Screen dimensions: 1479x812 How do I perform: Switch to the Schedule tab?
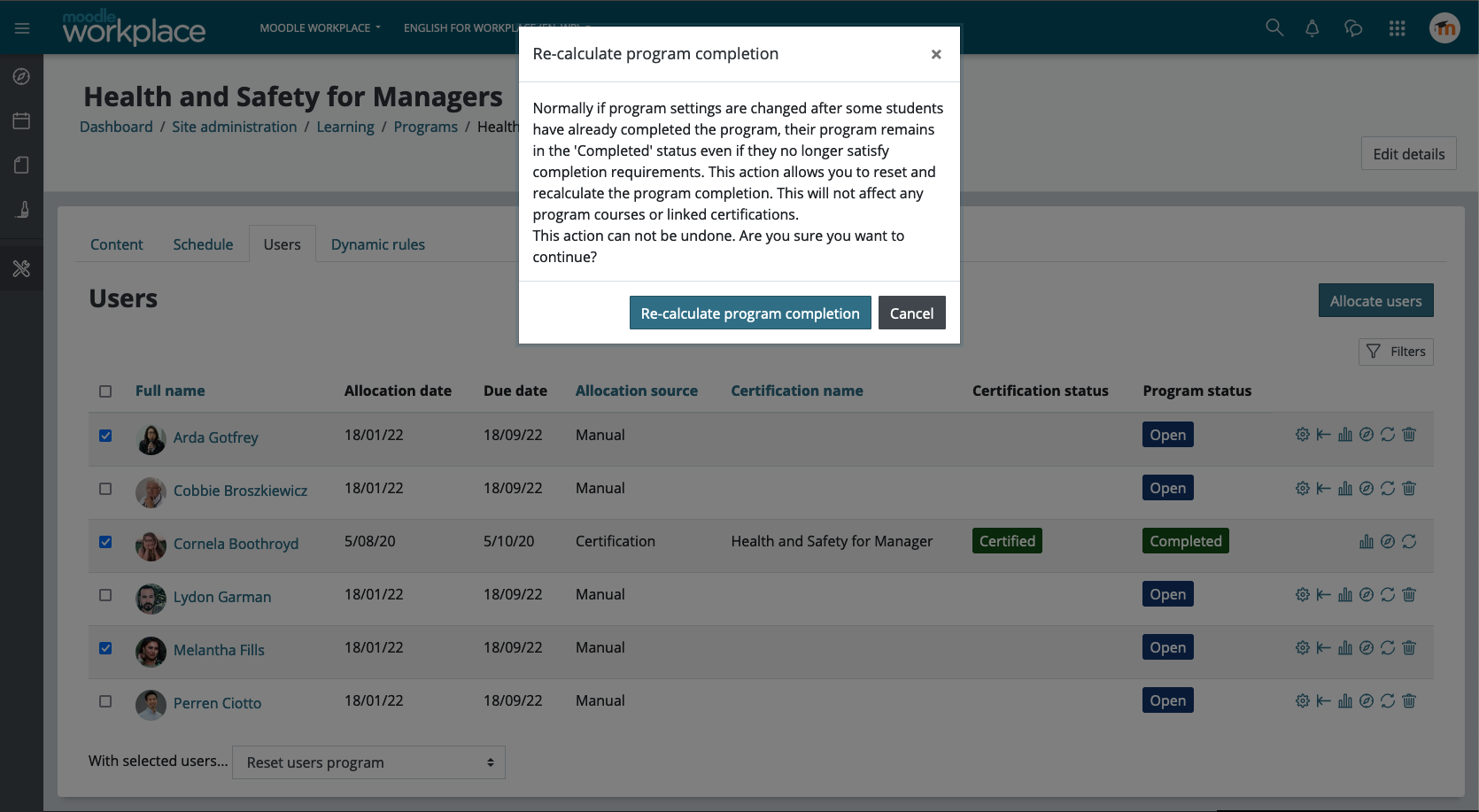coord(203,244)
